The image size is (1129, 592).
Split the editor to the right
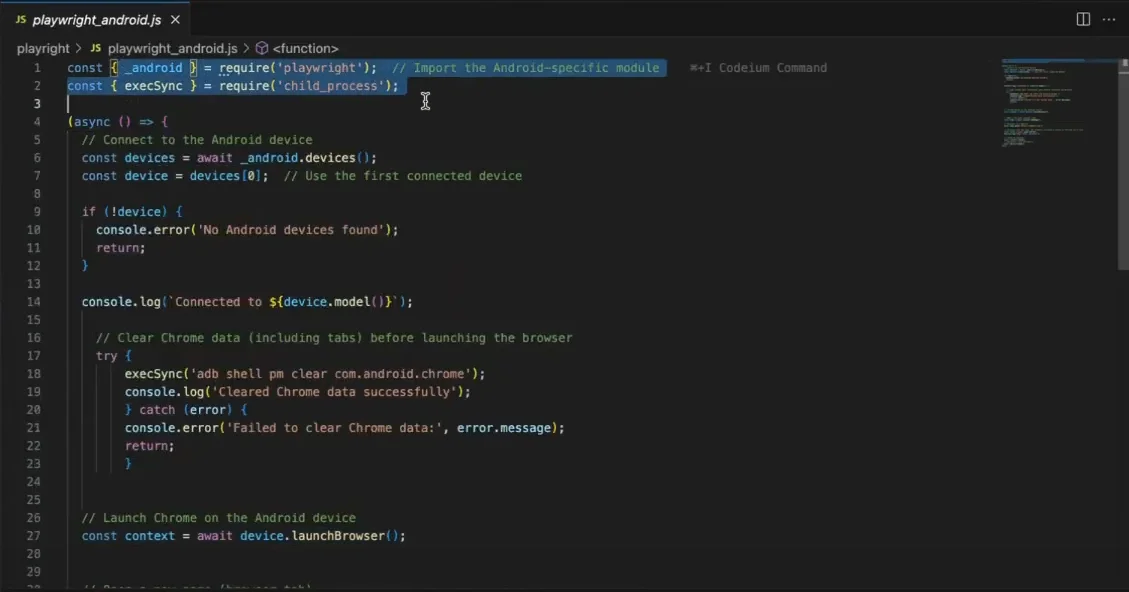[x=1083, y=19]
